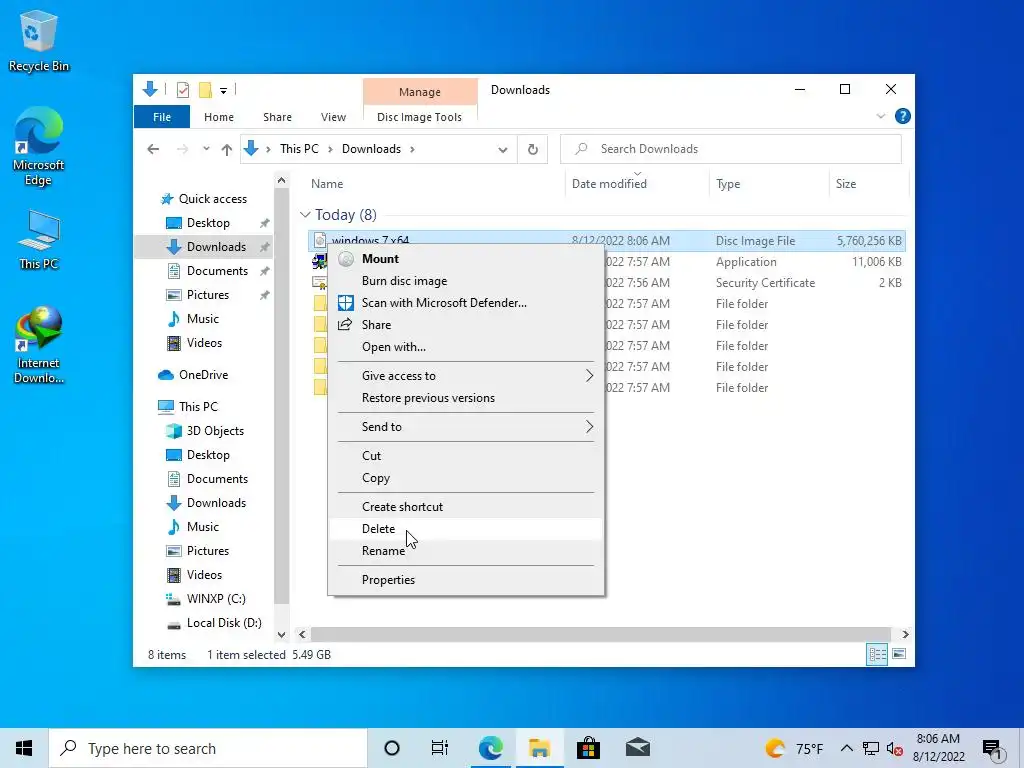Open Microsoft Edge desktop shortcut
1024x768 pixels.
tap(38, 147)
